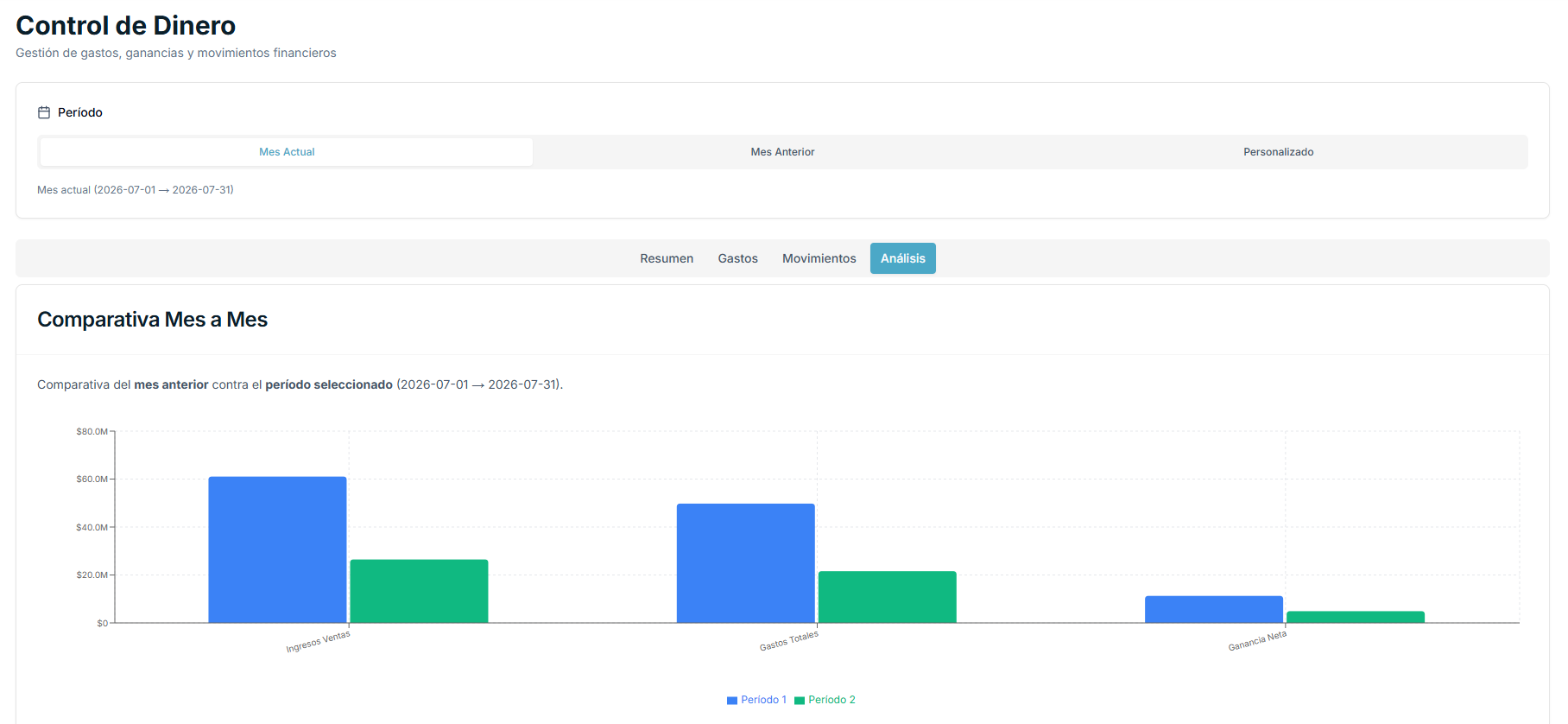
Task: Click the green Periodo 2 legend swatch
Action: (x=800, y=701)
